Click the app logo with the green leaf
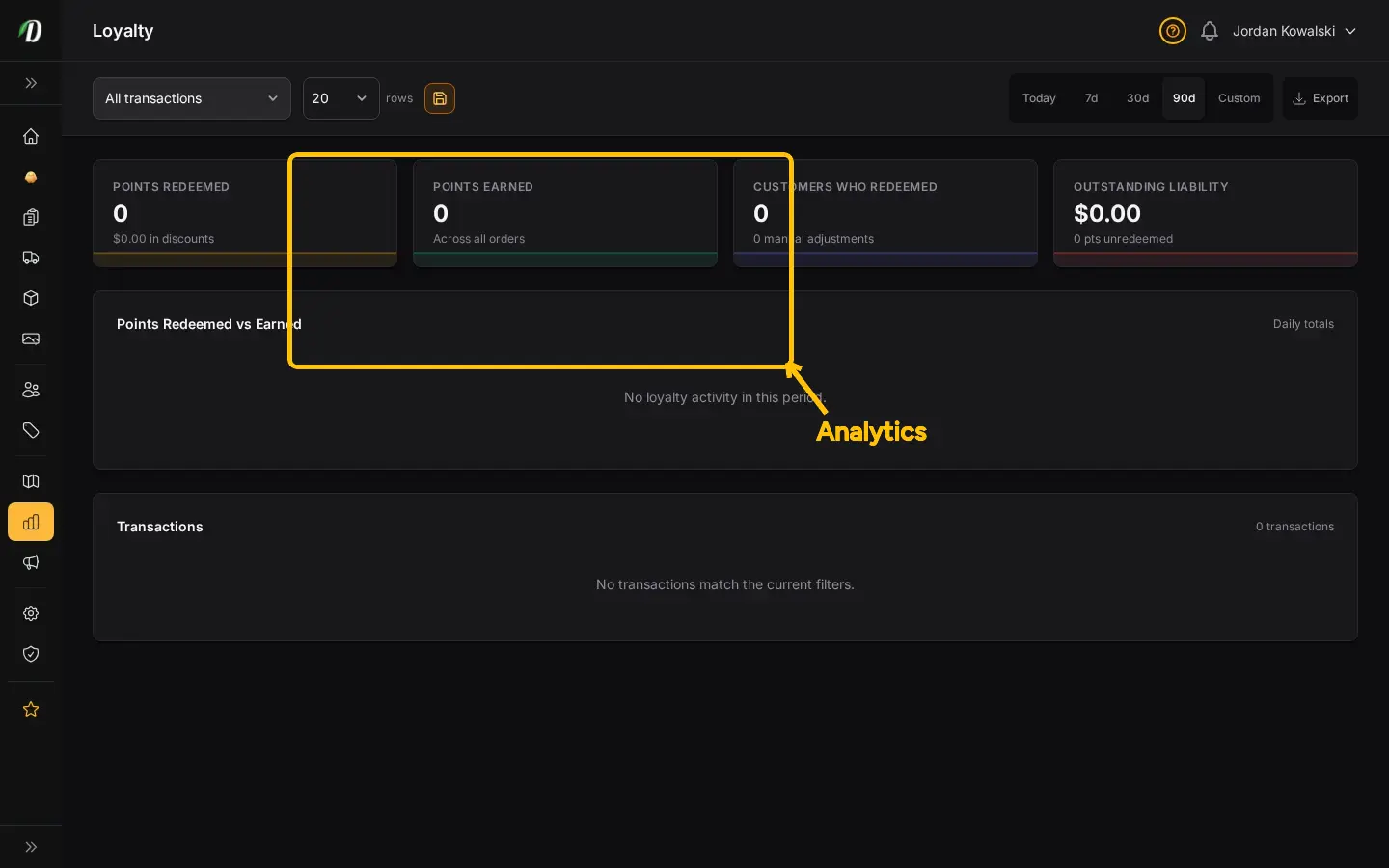Image resolution: width=1389 pixels, height=868 pixels. pos(31,31)
